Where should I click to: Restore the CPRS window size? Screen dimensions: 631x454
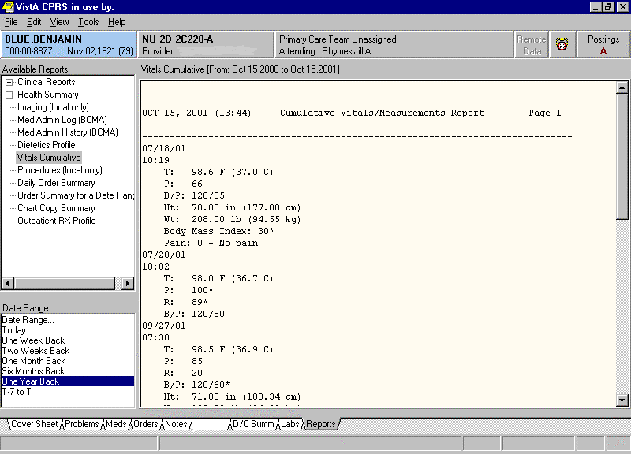pos(608,7)
